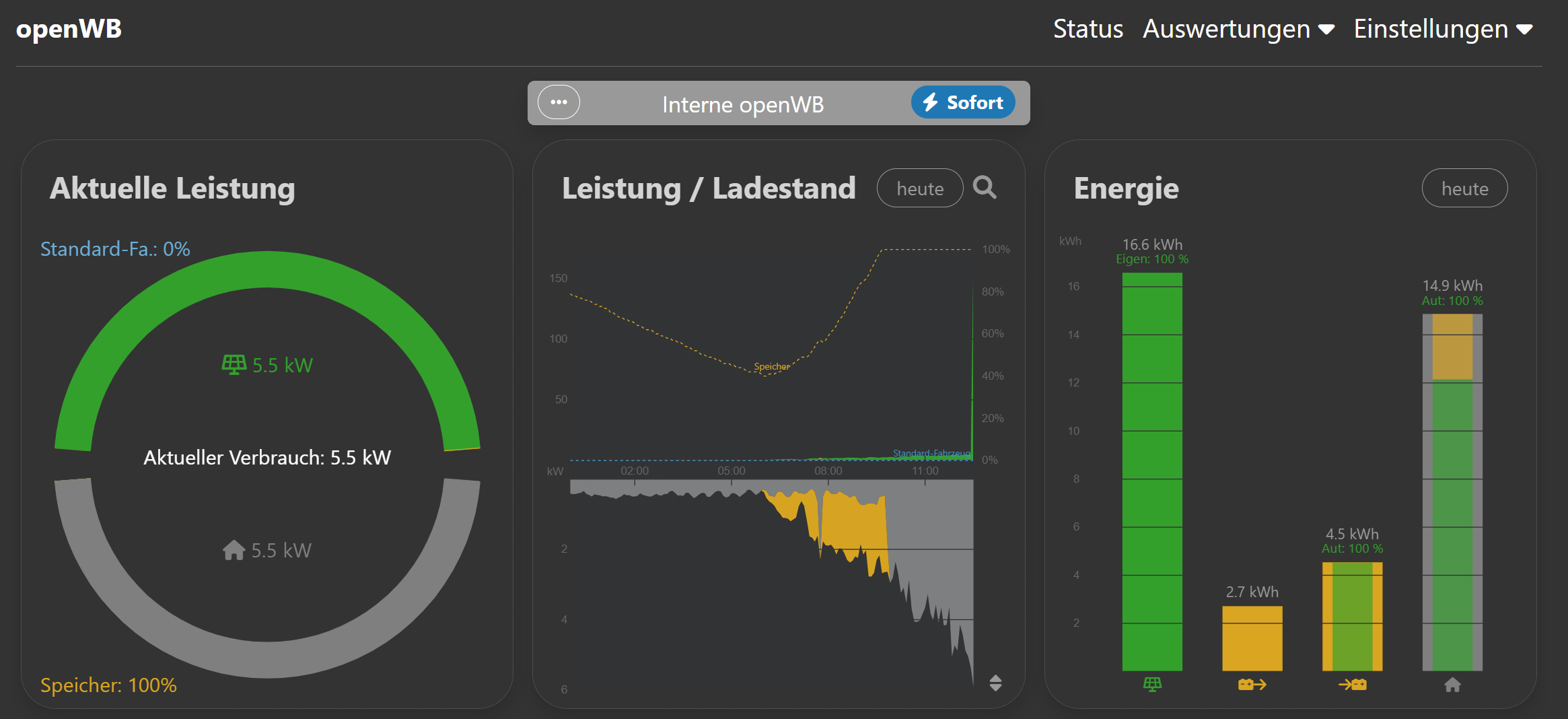Image resolution: width=1568 pixels, height=719 pixels.
Task: Click the house icon beside 5.5 kW
Action: 234,550
